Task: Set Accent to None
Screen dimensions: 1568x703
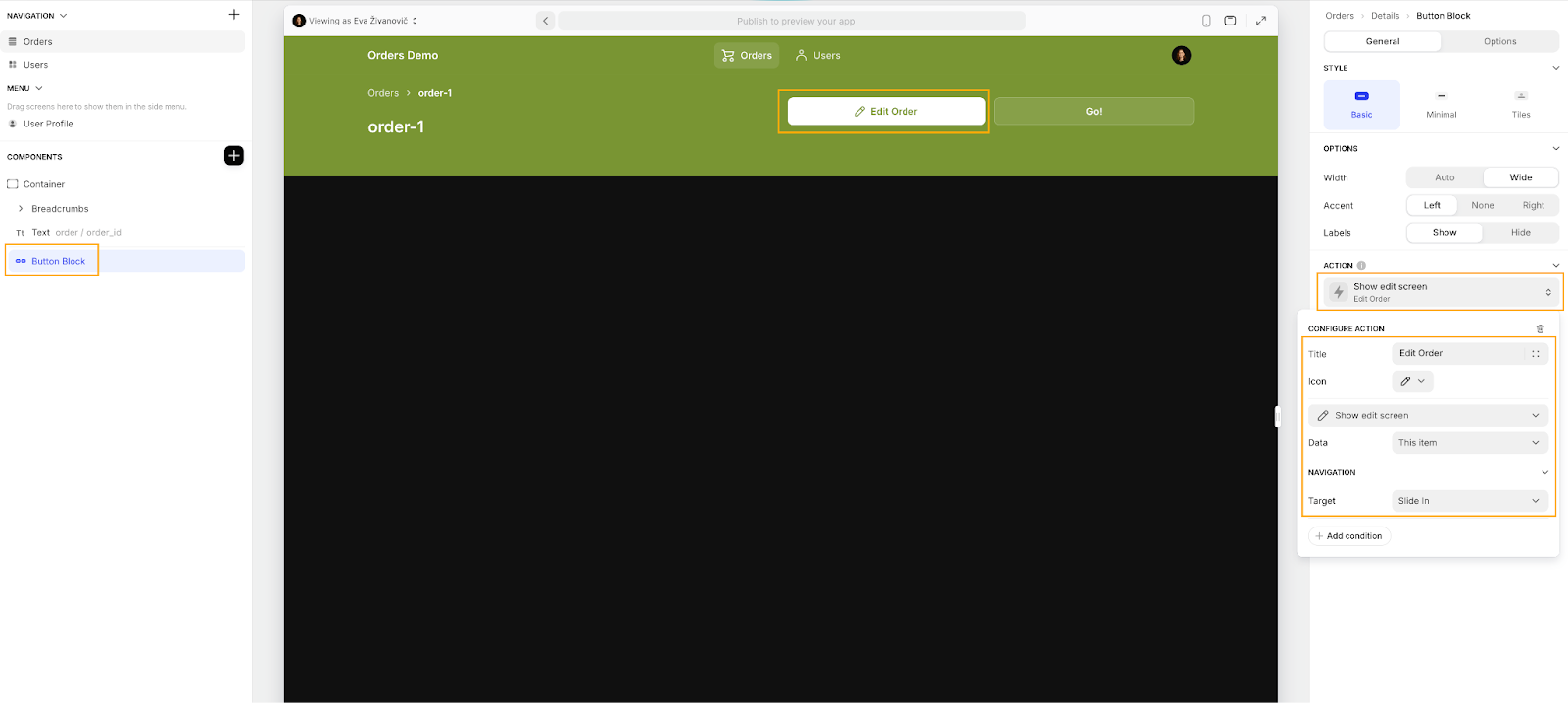Action: [1483, 205]
